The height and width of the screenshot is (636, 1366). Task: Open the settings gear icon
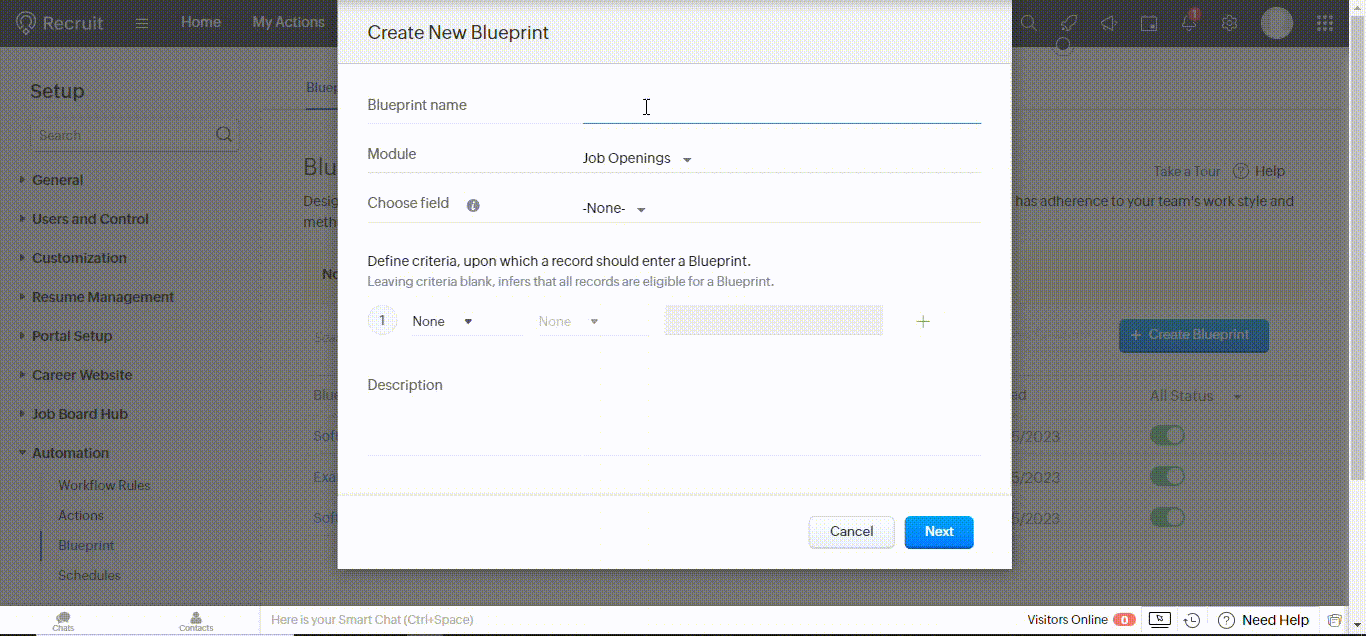[x=1229, y=22]
